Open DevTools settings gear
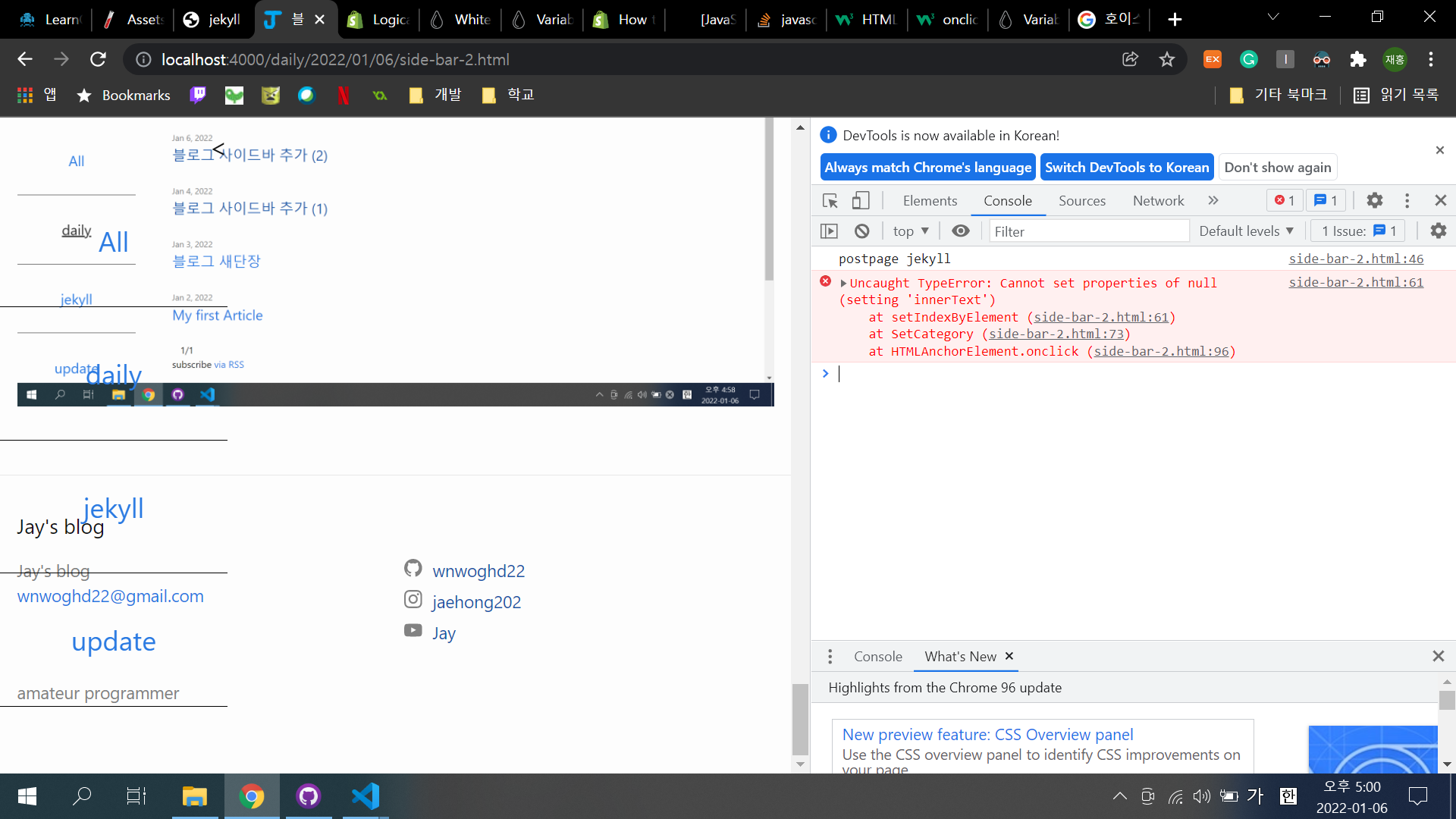The width and height of the screenshot is (1456, 819). tap(1375, 200)
